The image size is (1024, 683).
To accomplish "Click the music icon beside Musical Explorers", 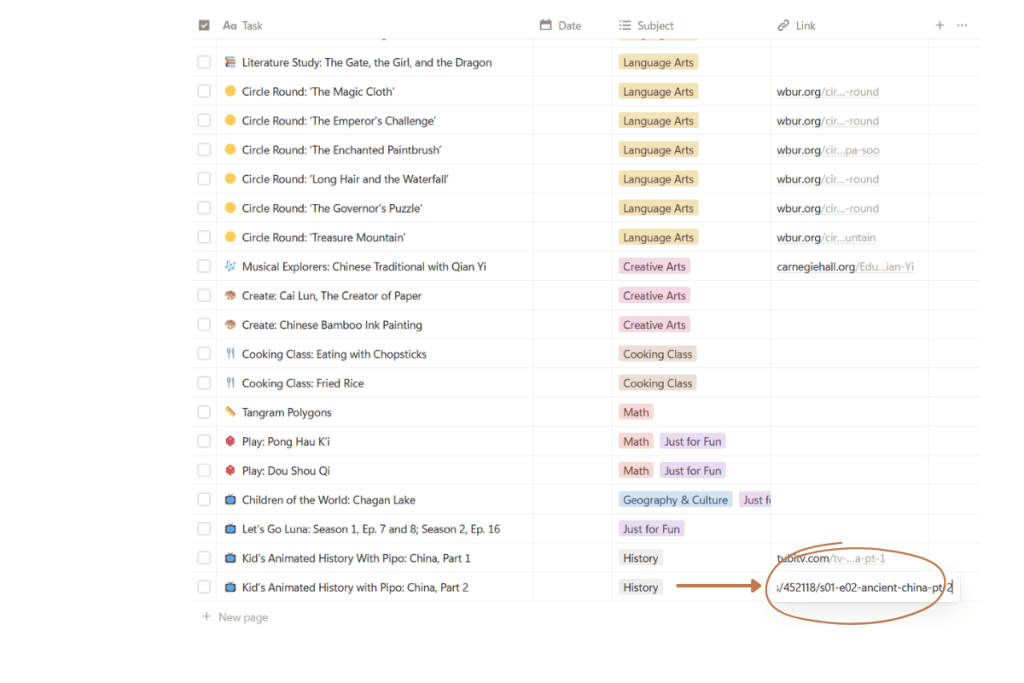I will click(230, 267).
